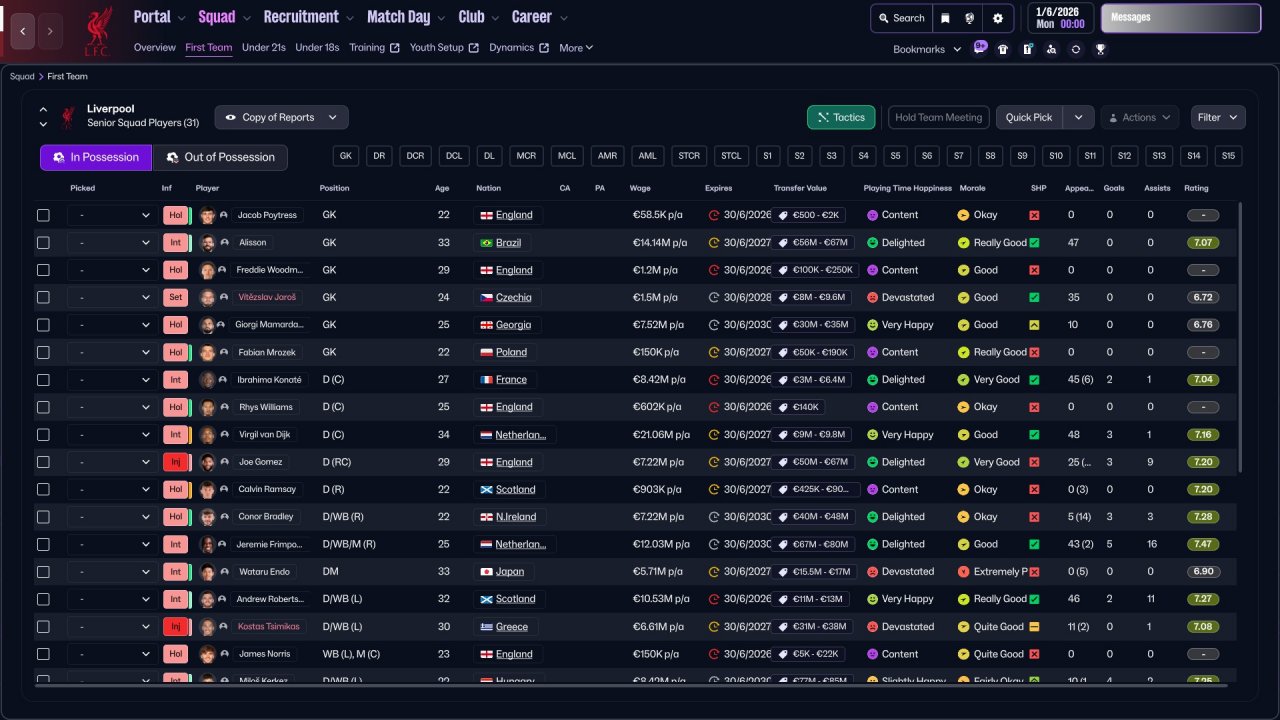Go back using the left arrow button
1280x720 pixels.
tap(22, 31)
